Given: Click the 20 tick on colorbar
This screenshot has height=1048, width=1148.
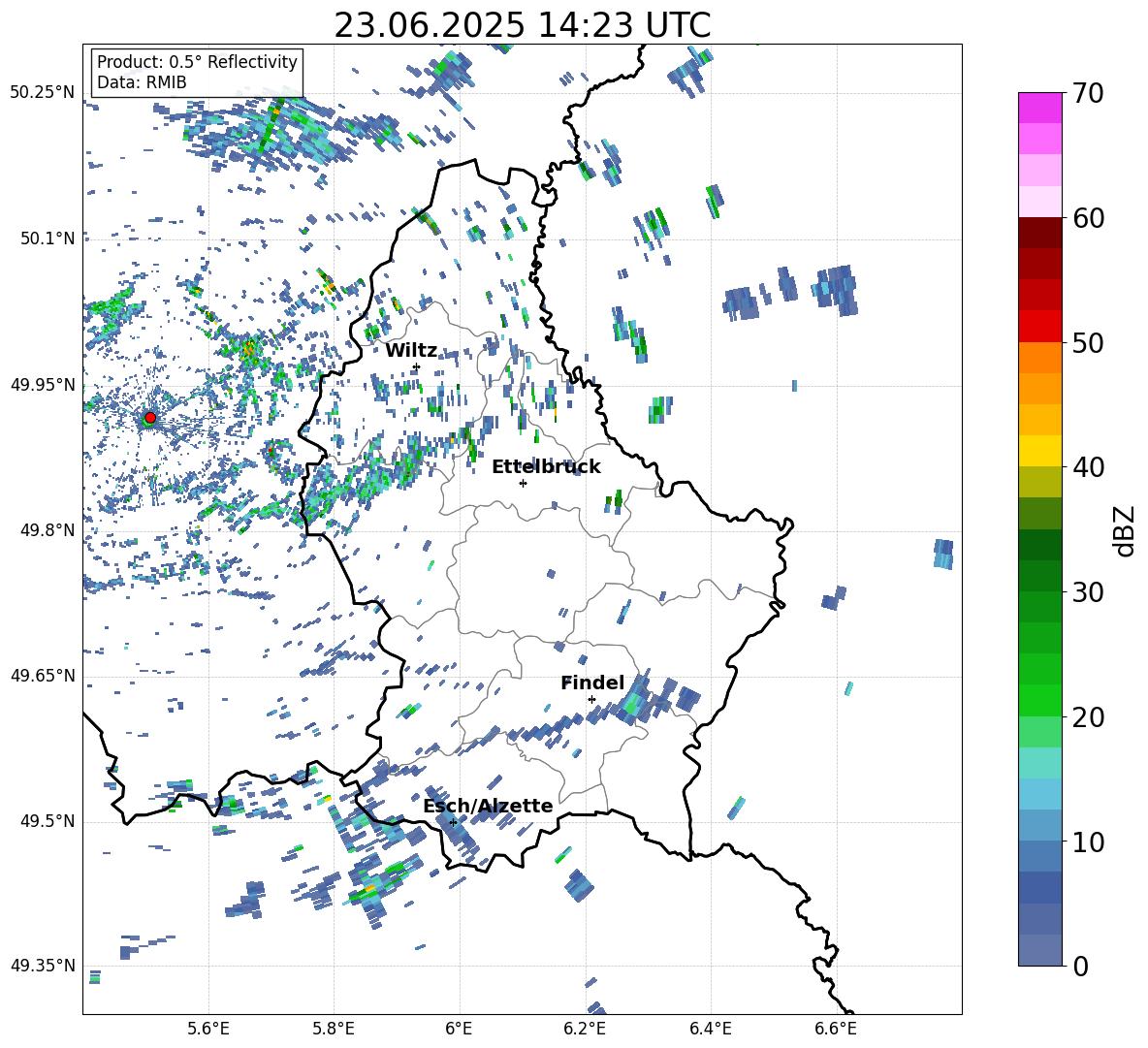Looking at the screenshot, I should click(1088, 716).
